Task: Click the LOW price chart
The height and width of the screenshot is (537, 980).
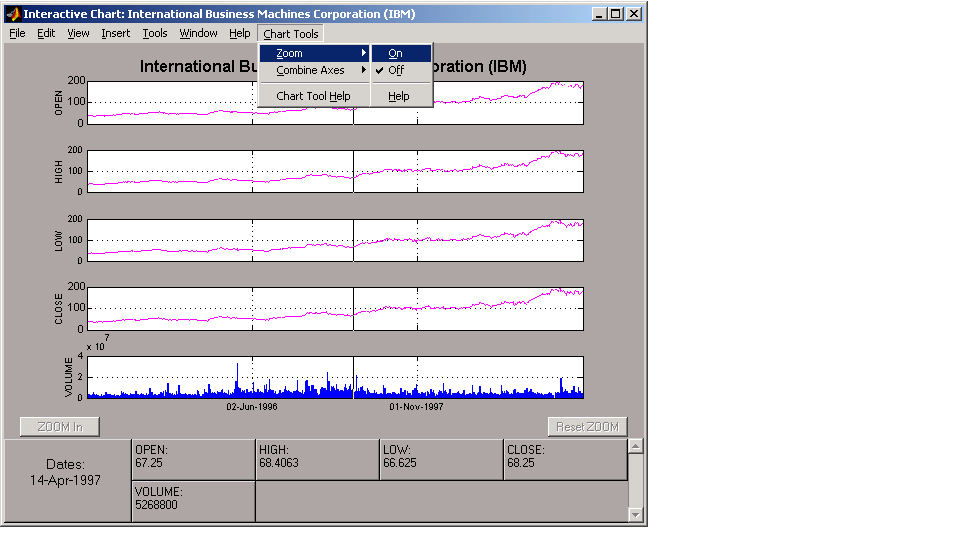Action: (x=336, y=240)
